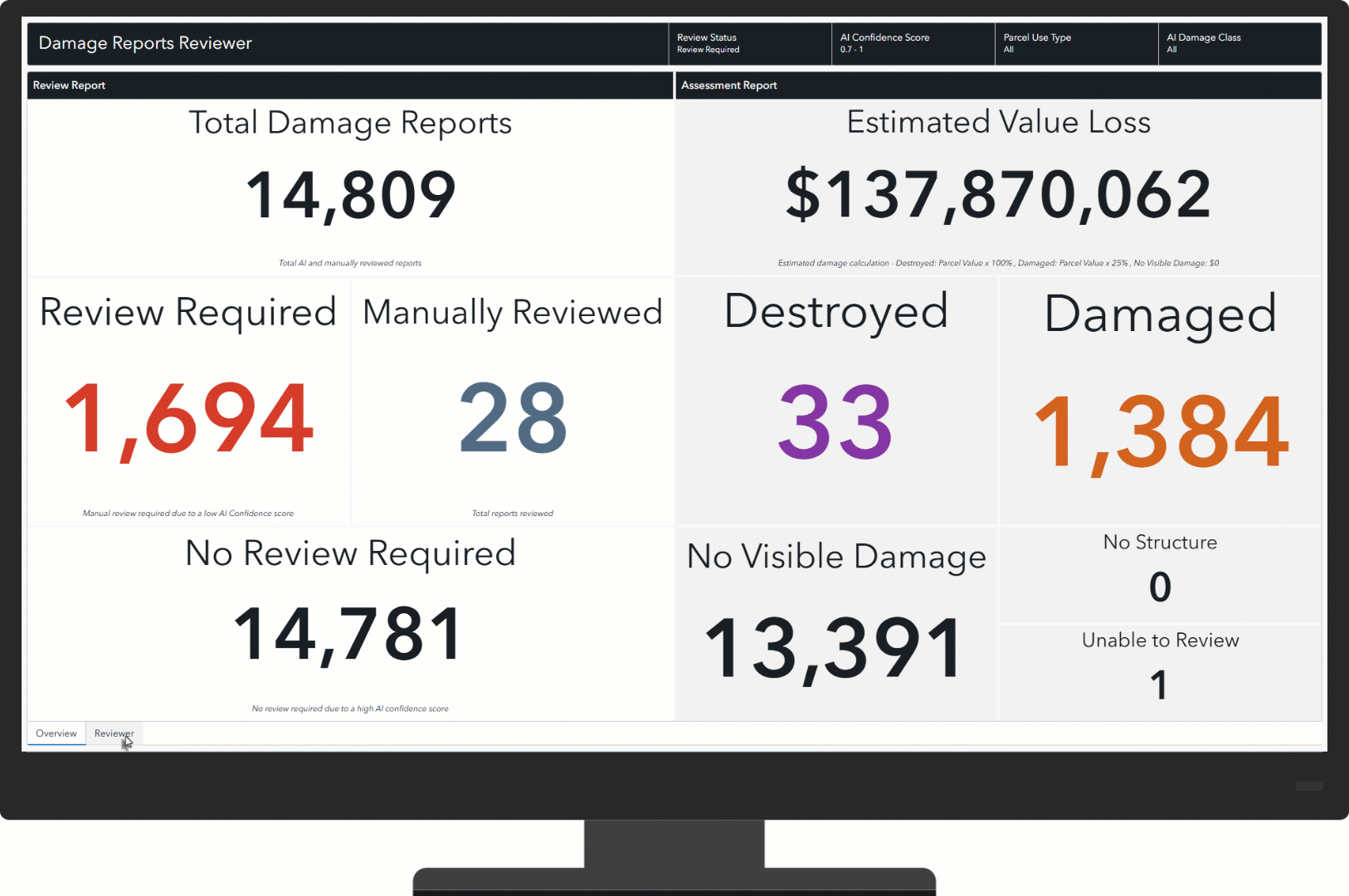This screenshot has width=1349, height=896.
Task: Click the Estimated Value Loss heading
Action: pyautogui.click(x=999, y=122)
